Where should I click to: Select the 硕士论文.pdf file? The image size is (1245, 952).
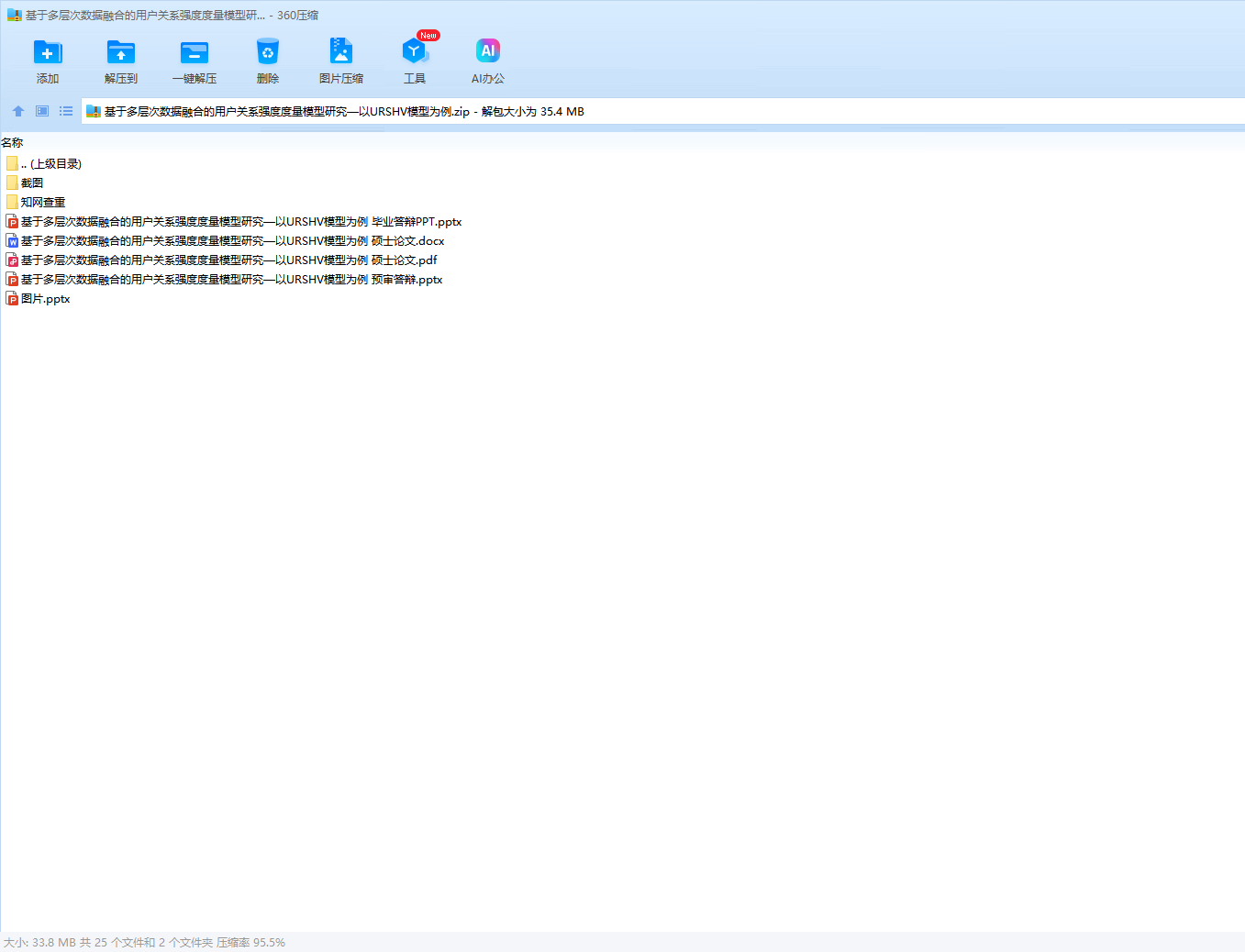click(x=228, y=260)
